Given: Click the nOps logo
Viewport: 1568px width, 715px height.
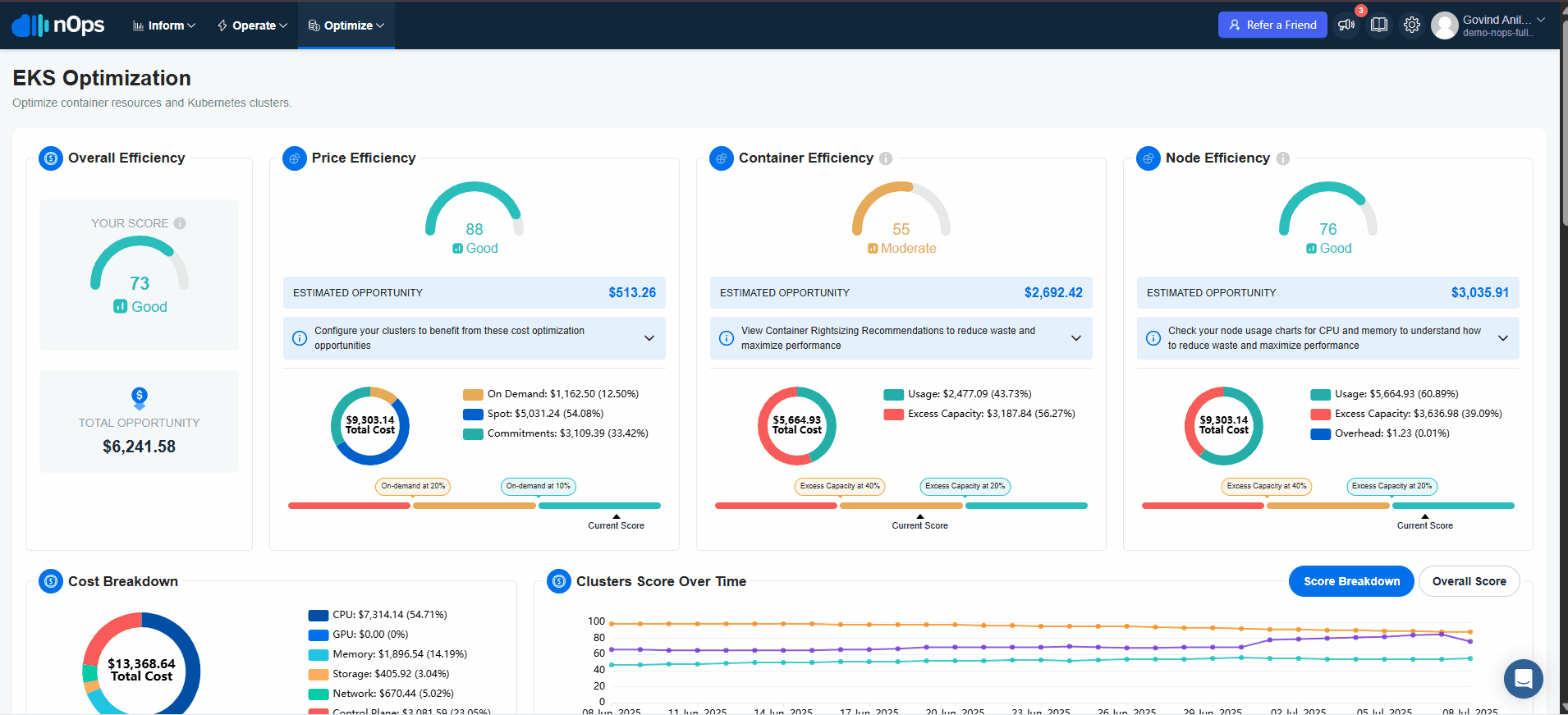Looking at the screenshot, I should (58, 25).
